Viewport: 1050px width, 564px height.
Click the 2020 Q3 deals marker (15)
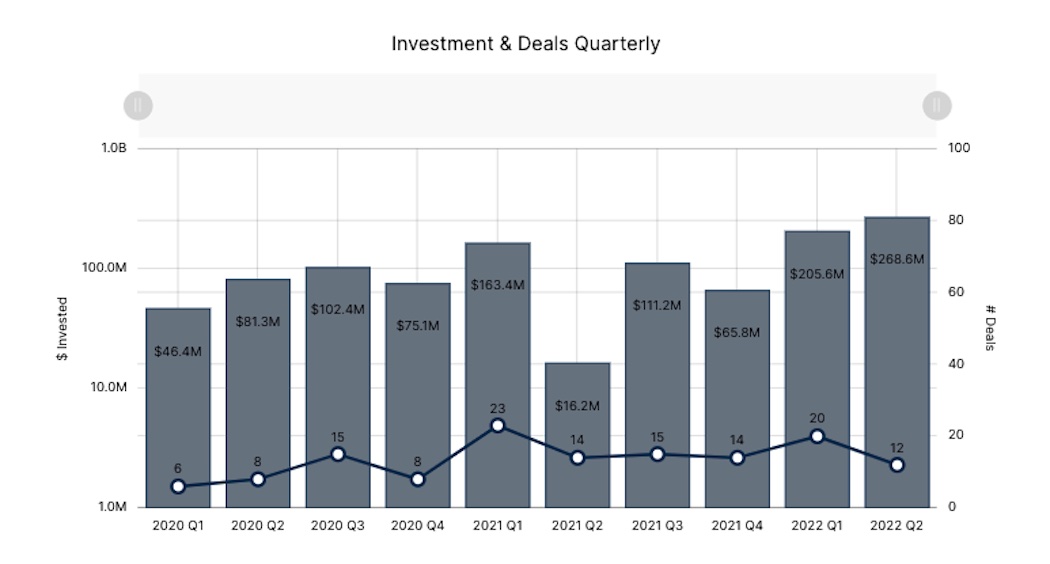tap(338, 454)
